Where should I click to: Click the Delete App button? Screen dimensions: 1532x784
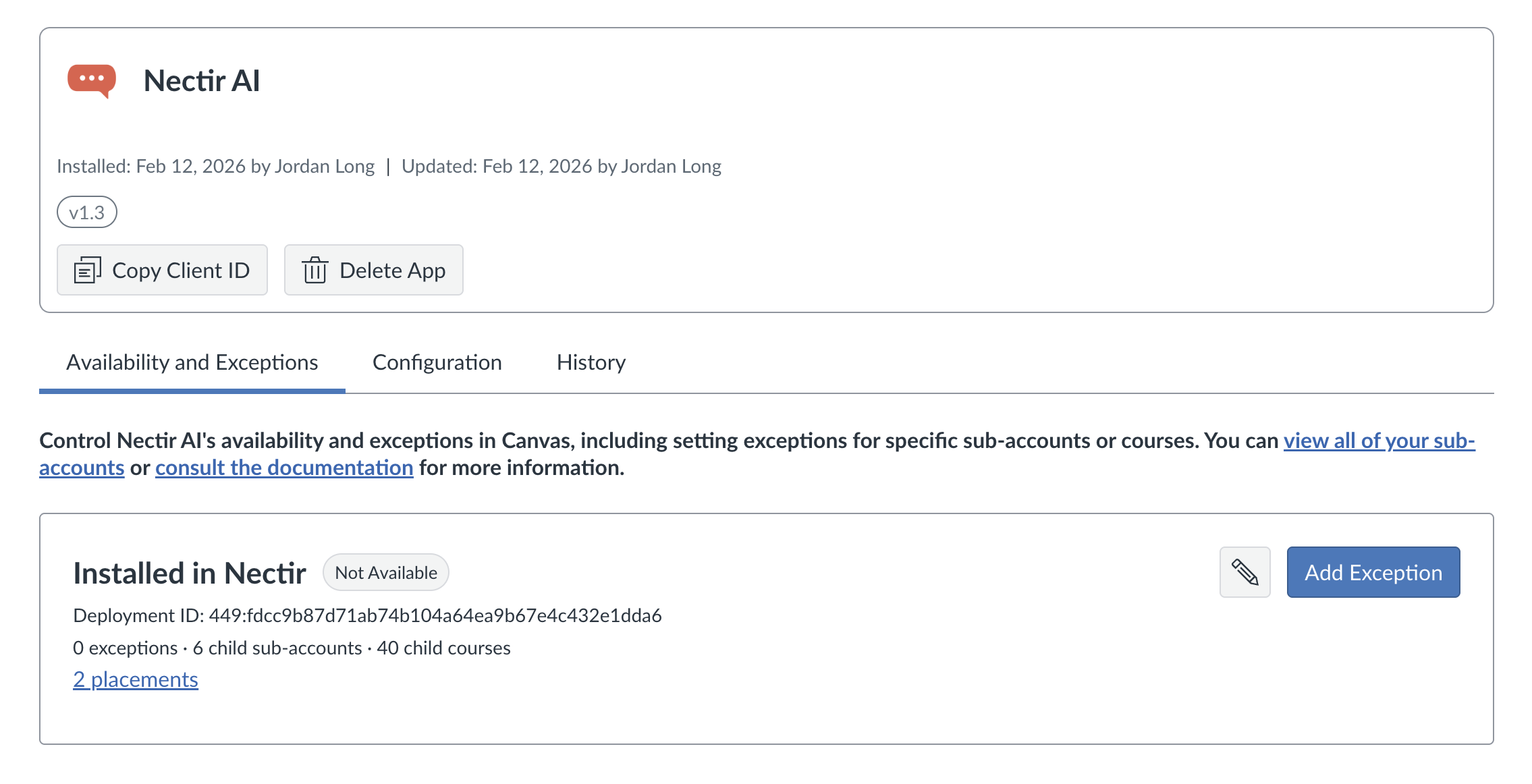click(373, 270)
